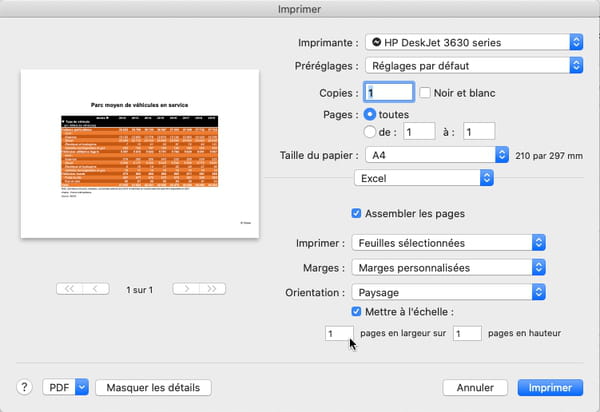The image size is (600, 412).
Task: Open the Imprimante printer dropdown
Action: (x=474, y=42)
